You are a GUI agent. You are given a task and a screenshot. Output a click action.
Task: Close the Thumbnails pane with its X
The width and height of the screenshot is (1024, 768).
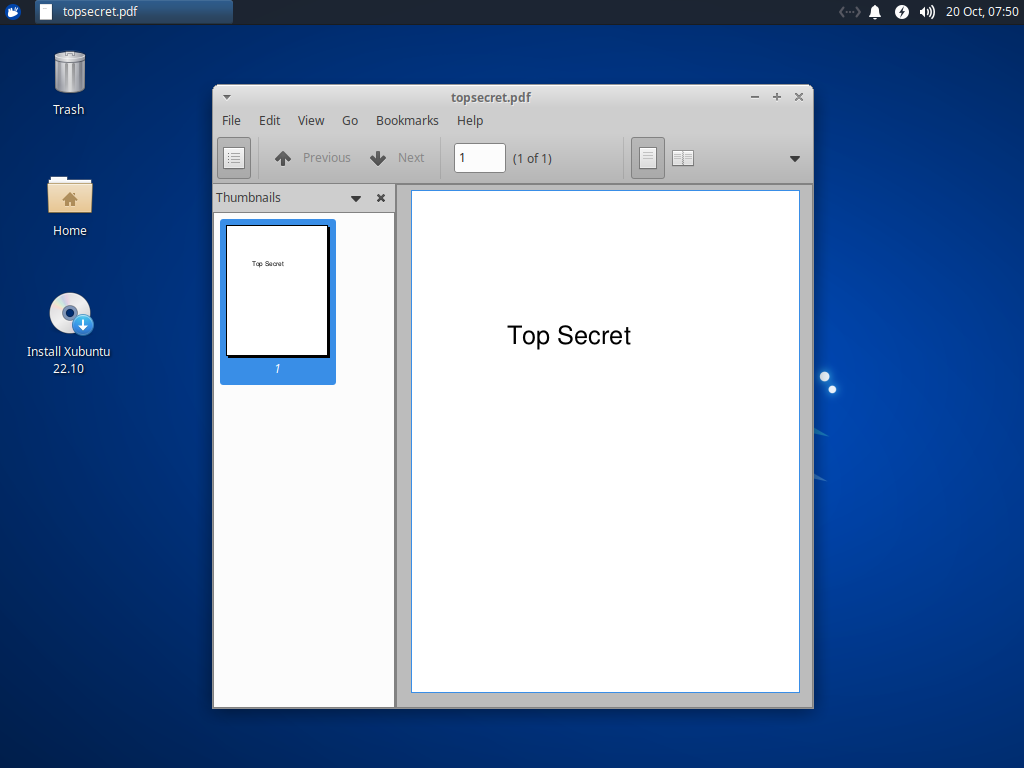(x=380, y=198)
